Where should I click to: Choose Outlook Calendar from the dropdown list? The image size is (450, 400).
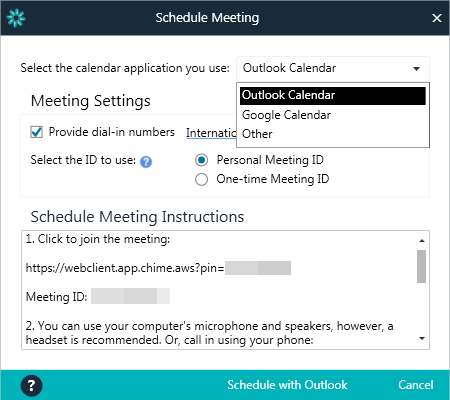coord(333,96)
